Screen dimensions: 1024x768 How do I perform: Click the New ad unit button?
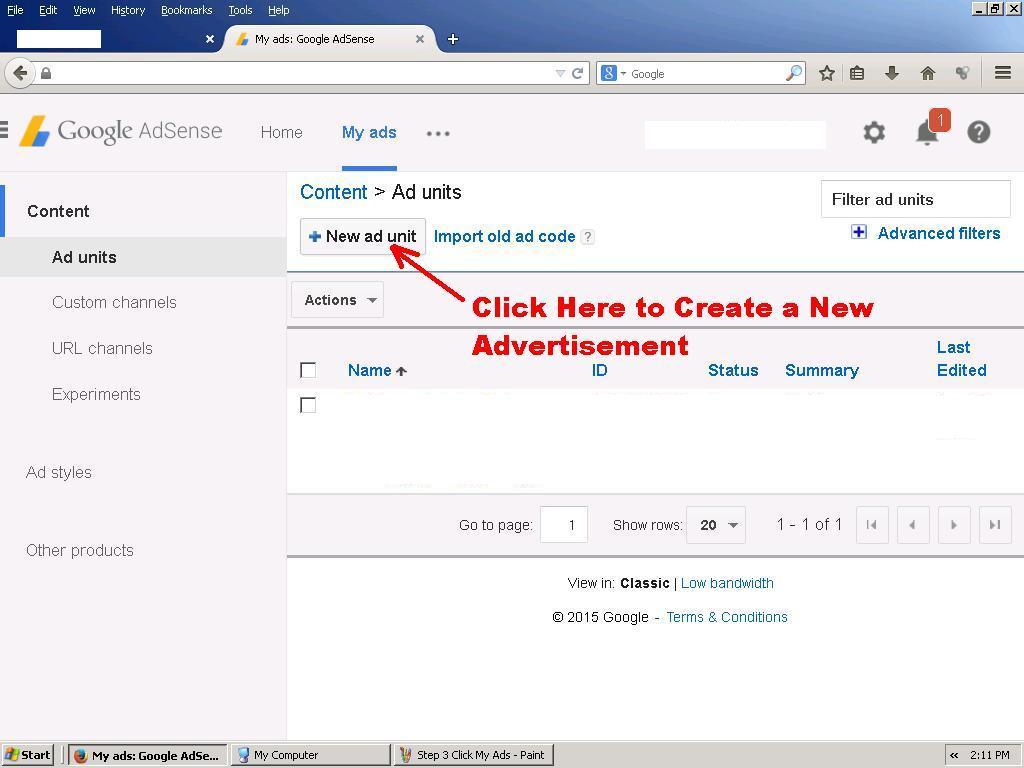362,236
